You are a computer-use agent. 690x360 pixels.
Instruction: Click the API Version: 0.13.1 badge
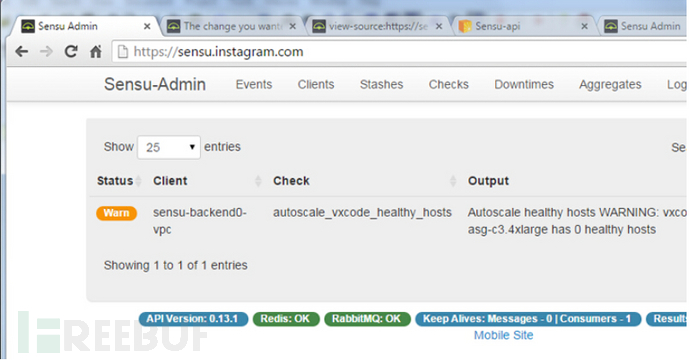coord(194,319)
